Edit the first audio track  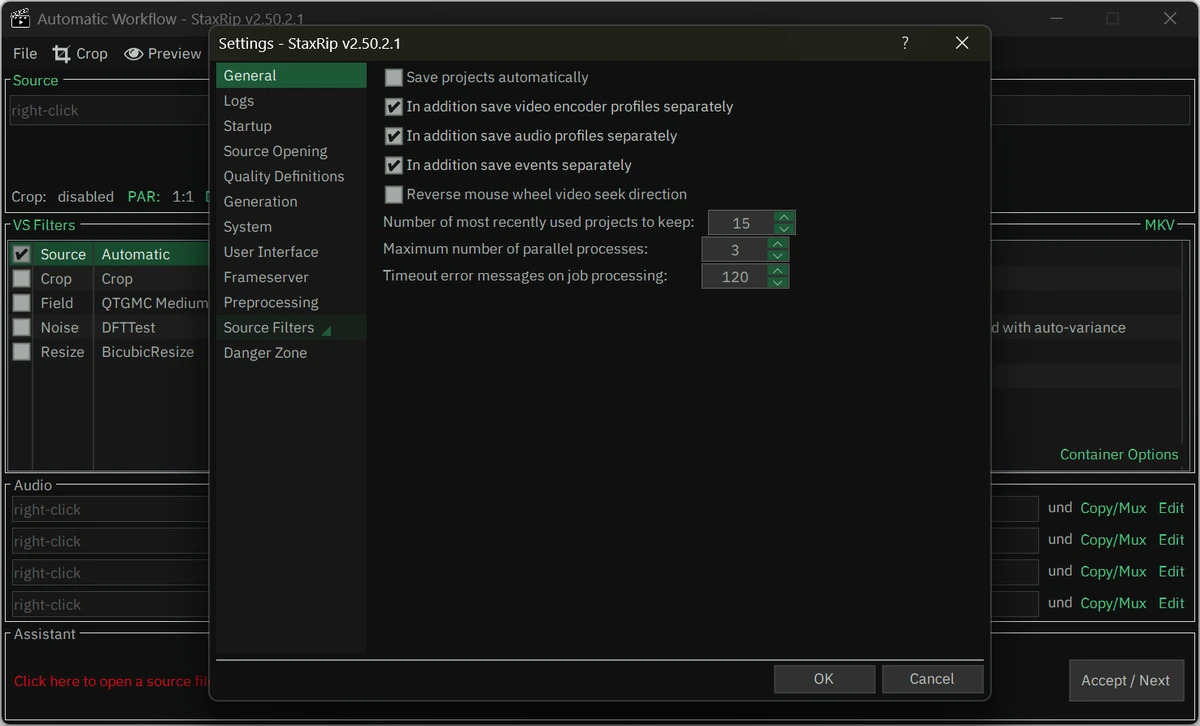tap(1171, 508)
